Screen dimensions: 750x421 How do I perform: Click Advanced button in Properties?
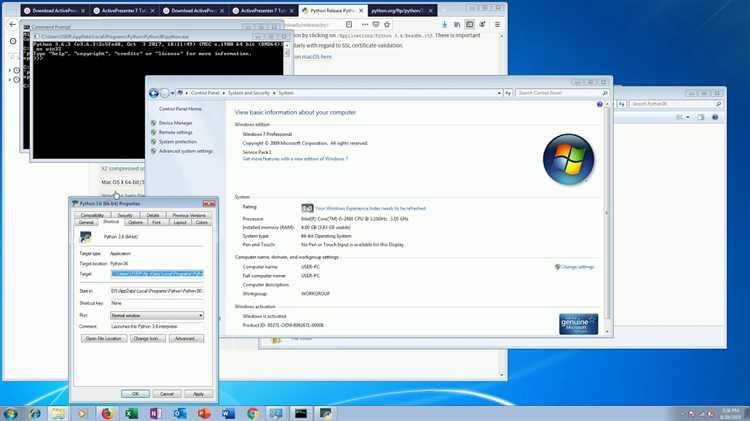click(186, 338)
